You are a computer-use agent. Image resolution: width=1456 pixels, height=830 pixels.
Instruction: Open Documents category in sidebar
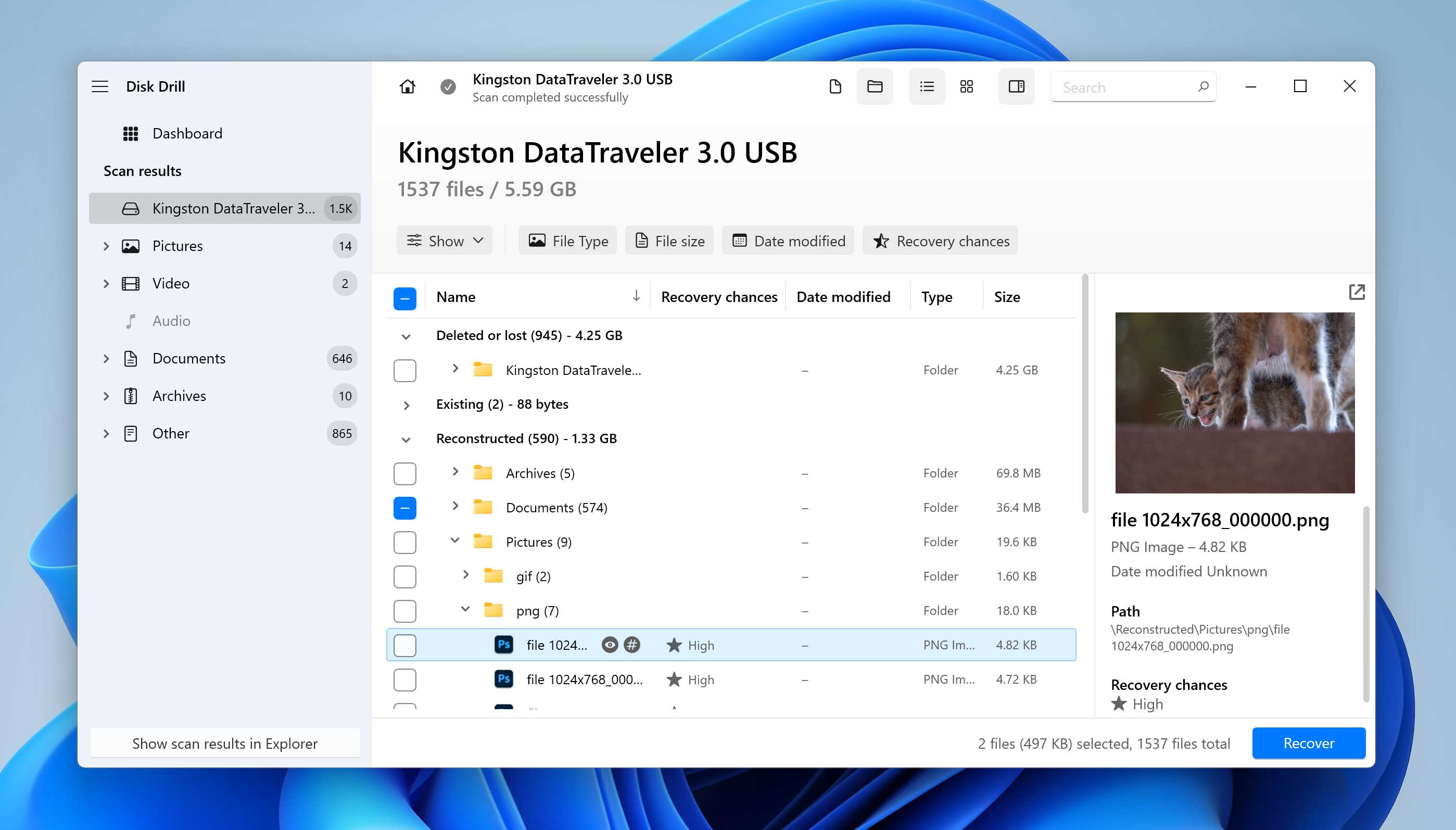pyautogui.click(x=224, y=358)
